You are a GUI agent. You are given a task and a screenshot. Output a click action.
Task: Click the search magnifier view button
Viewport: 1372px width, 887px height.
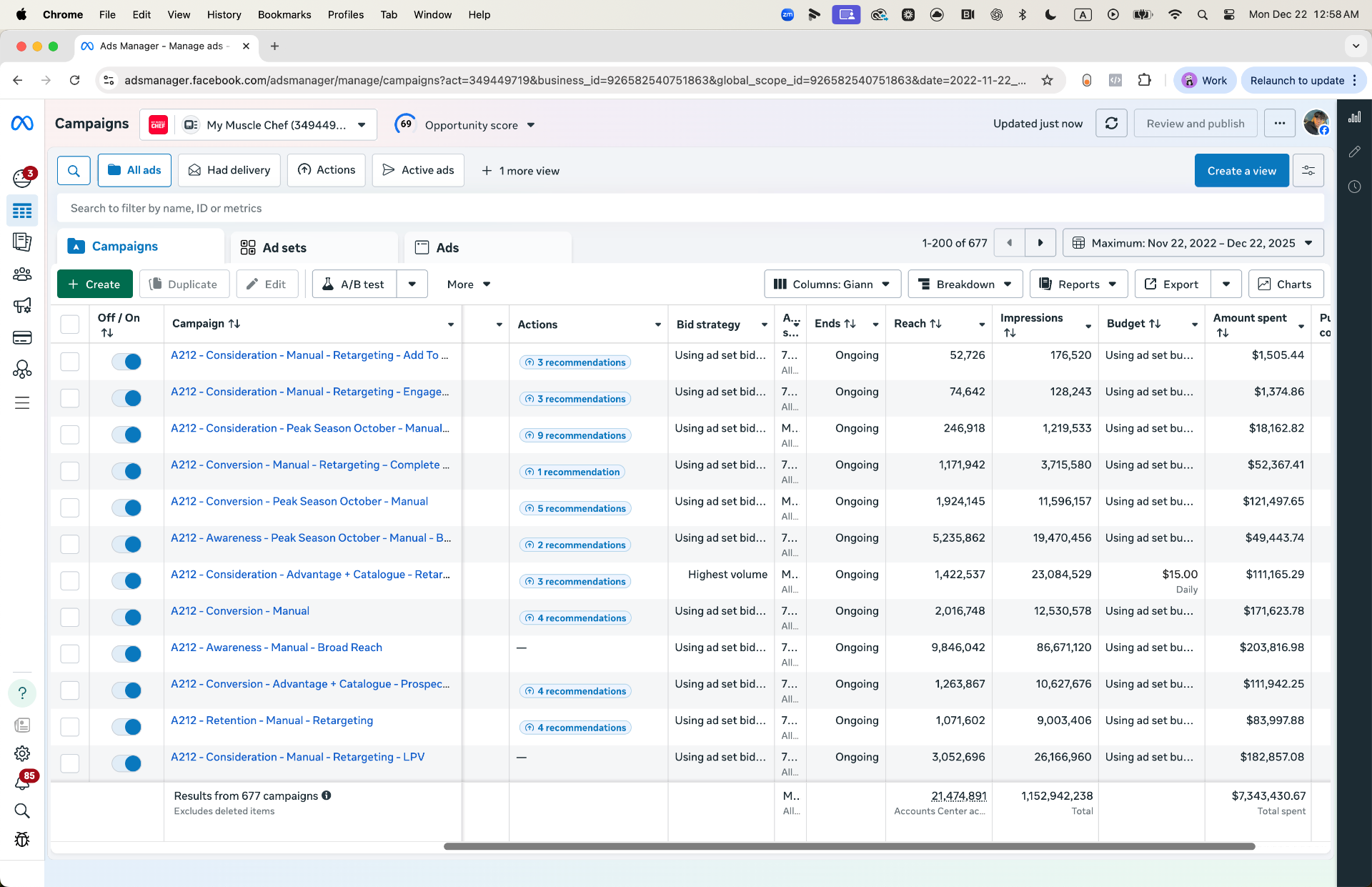74,171
